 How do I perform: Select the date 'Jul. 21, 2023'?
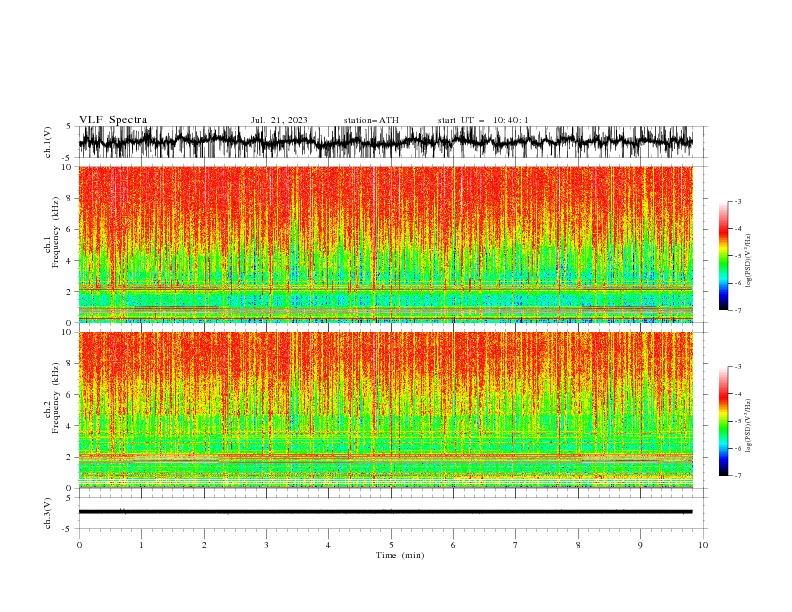tap(279, 120)
